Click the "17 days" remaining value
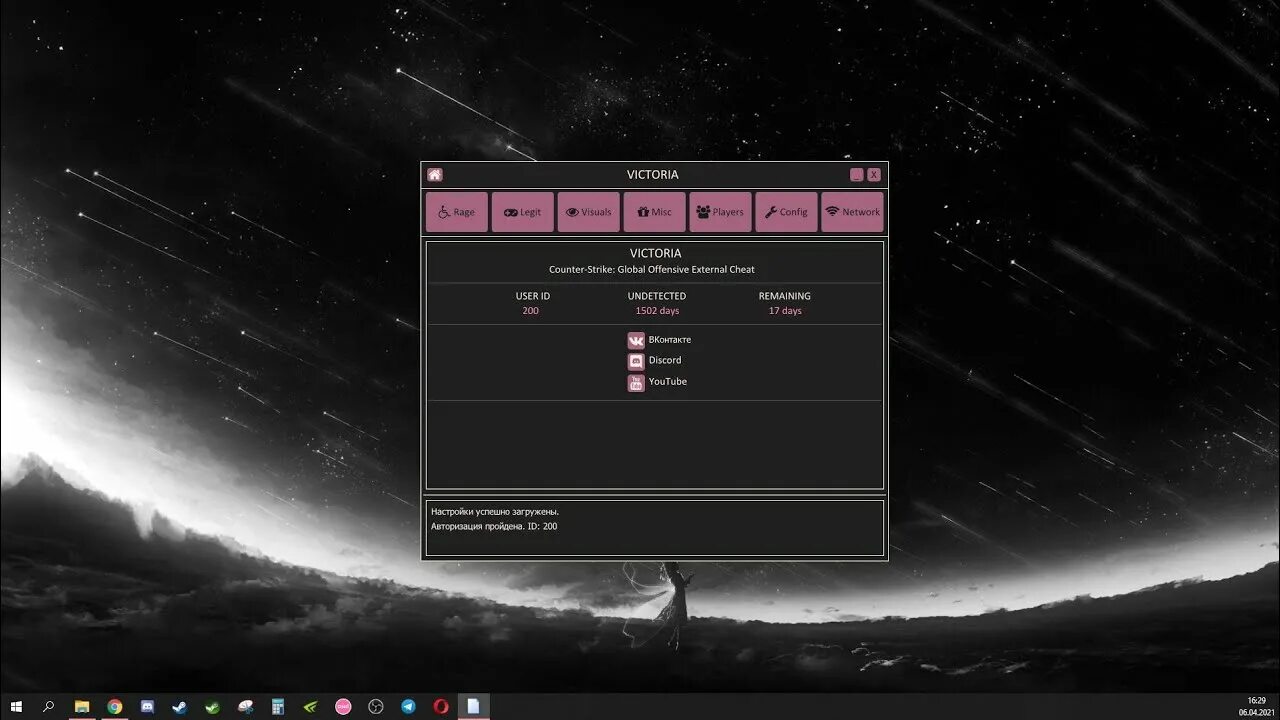This screenshot has width=1280, height=720. click(x=785, y=311)
